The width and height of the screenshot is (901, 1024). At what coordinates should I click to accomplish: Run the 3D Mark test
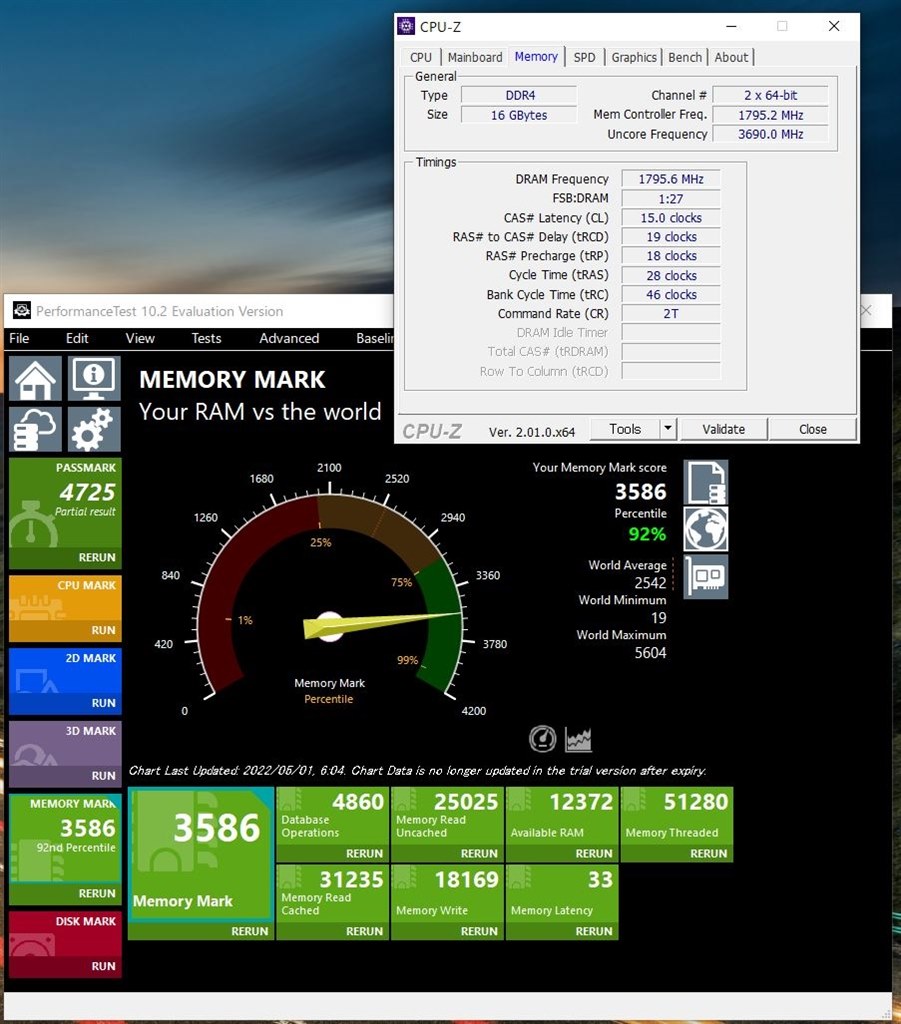coord(103,776)
